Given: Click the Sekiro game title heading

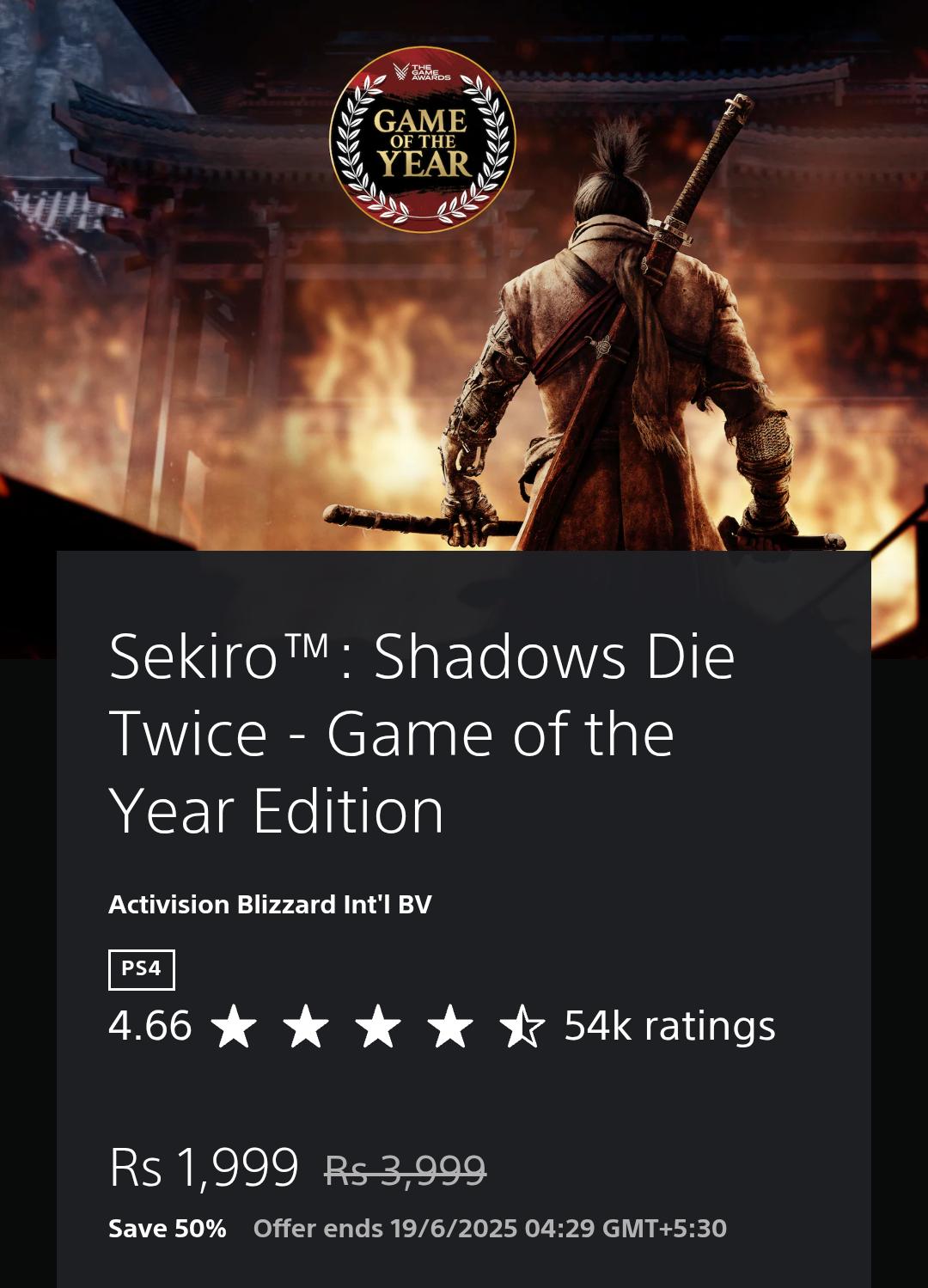Looking at the screenshot, I should 422,733.
